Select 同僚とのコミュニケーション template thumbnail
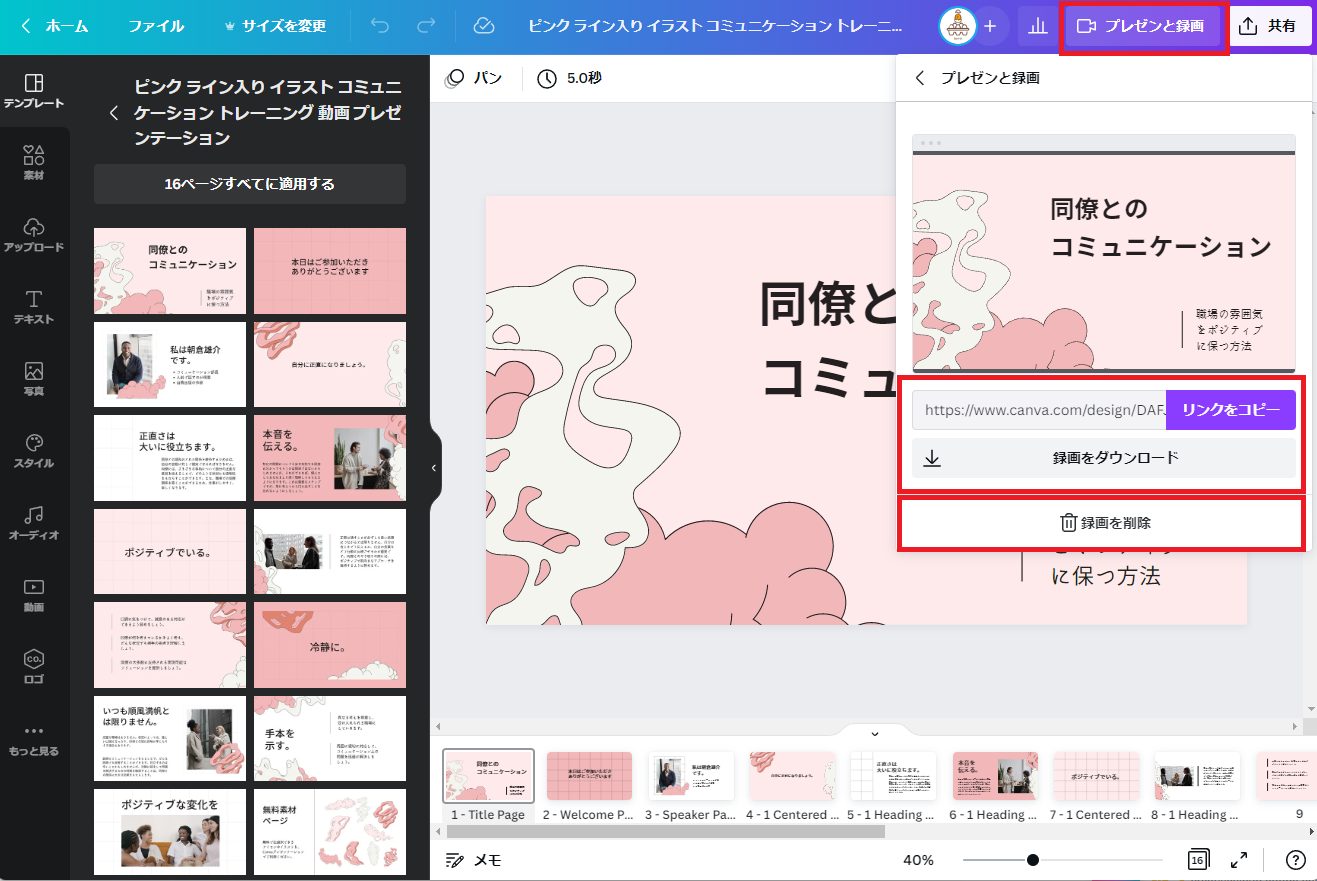 tap(170, 271)
